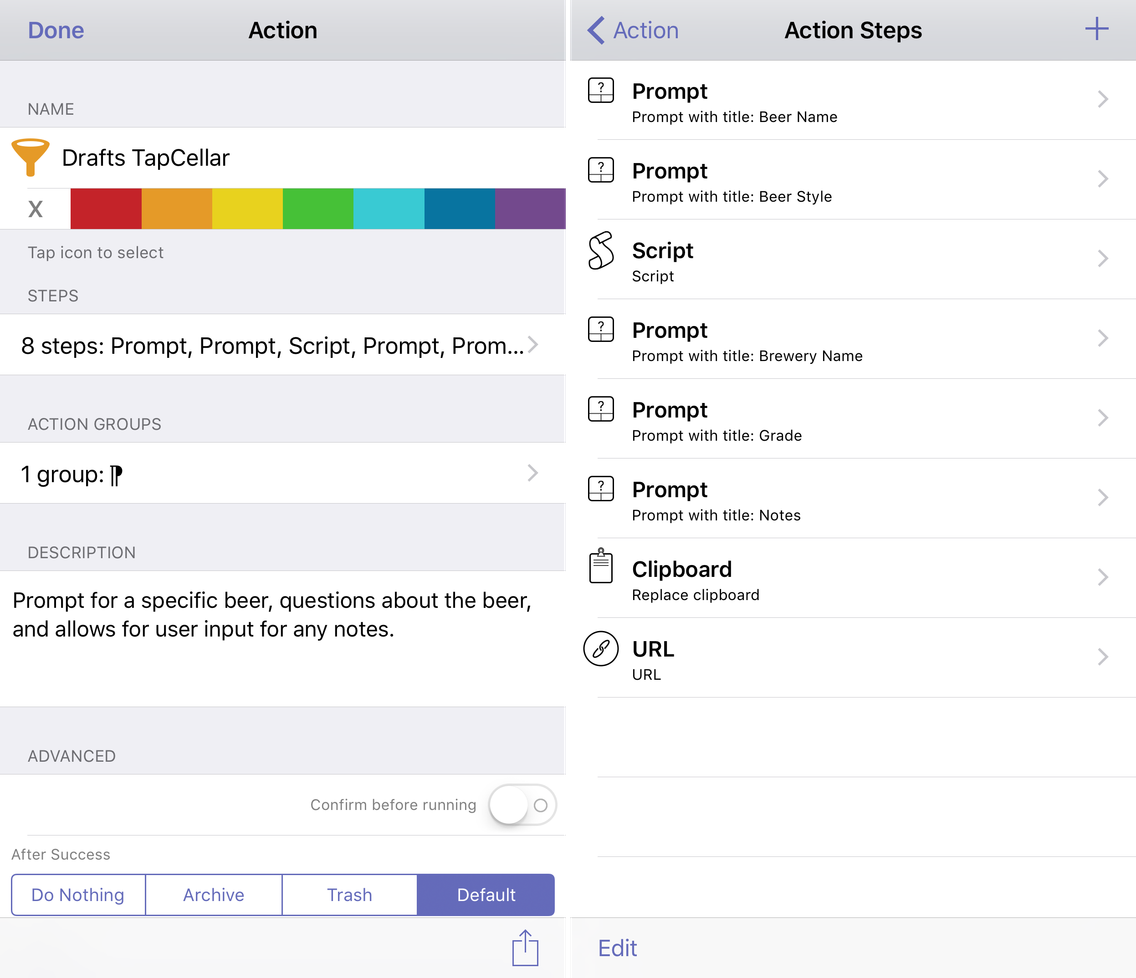Select Archive segment after success

(x=214, y=895)
